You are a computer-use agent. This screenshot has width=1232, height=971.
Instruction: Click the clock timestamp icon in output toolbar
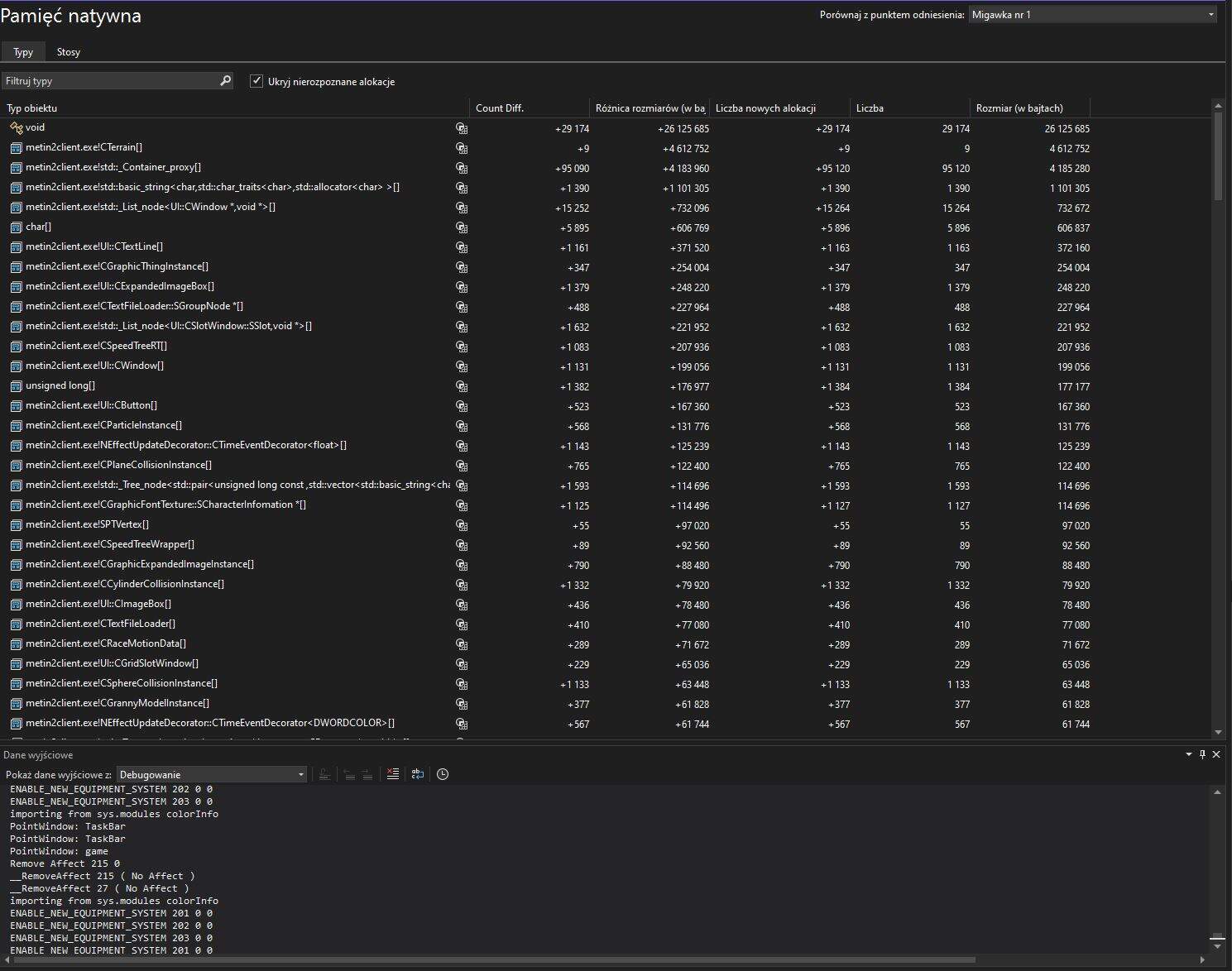coord(443,774)
